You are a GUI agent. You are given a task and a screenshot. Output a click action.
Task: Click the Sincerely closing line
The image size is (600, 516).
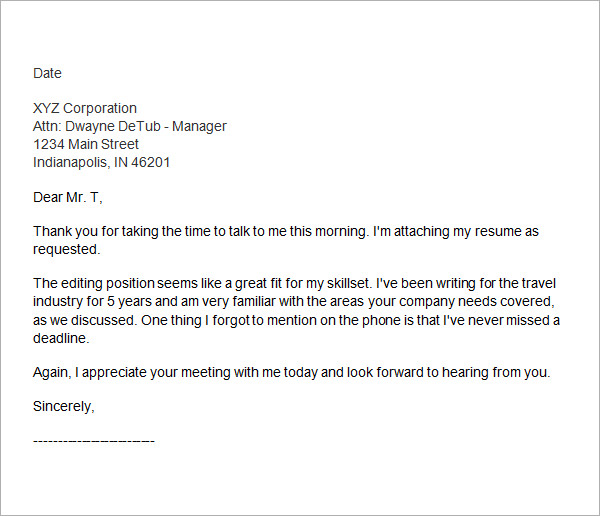[64, 407]
